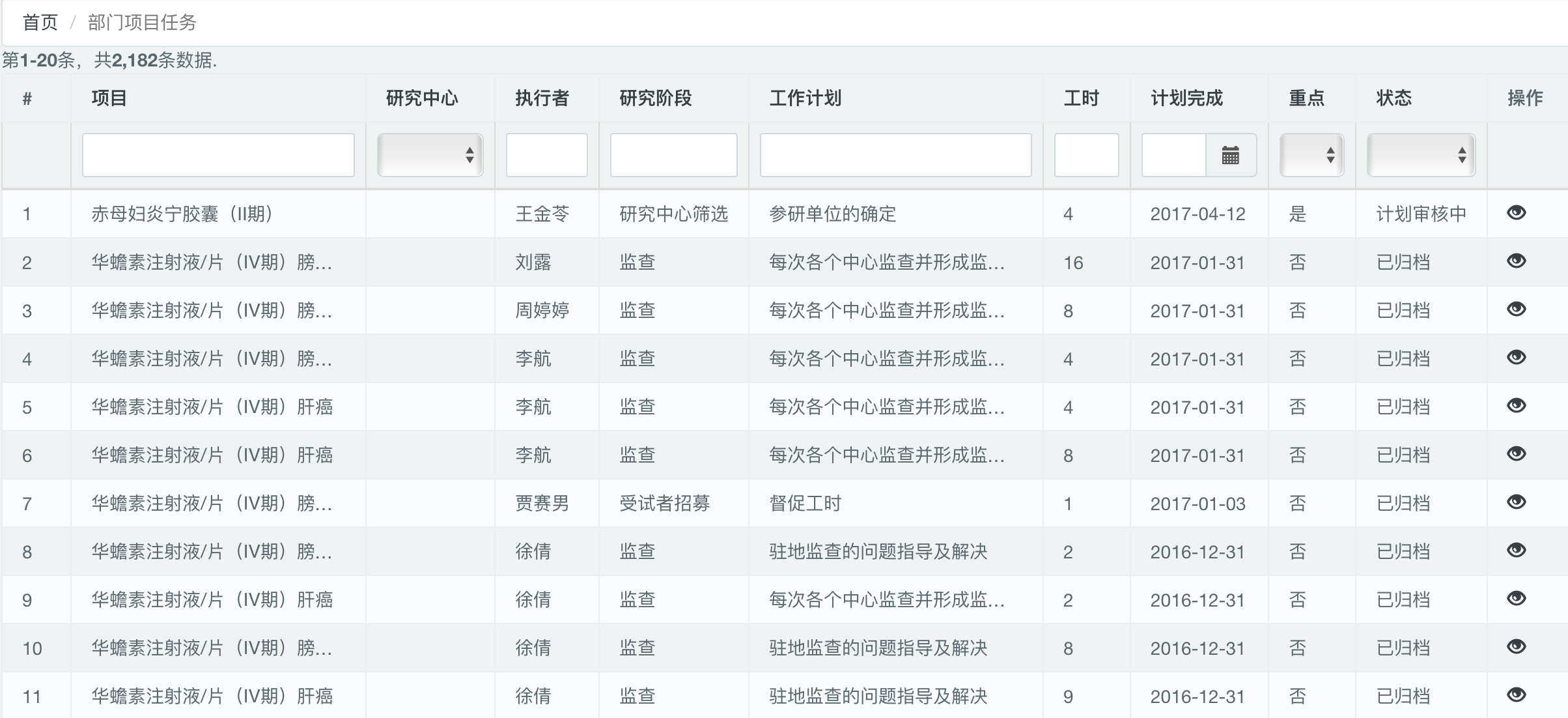Focus the 工时 filter input
The image size is (1568, 718).
1087,155
